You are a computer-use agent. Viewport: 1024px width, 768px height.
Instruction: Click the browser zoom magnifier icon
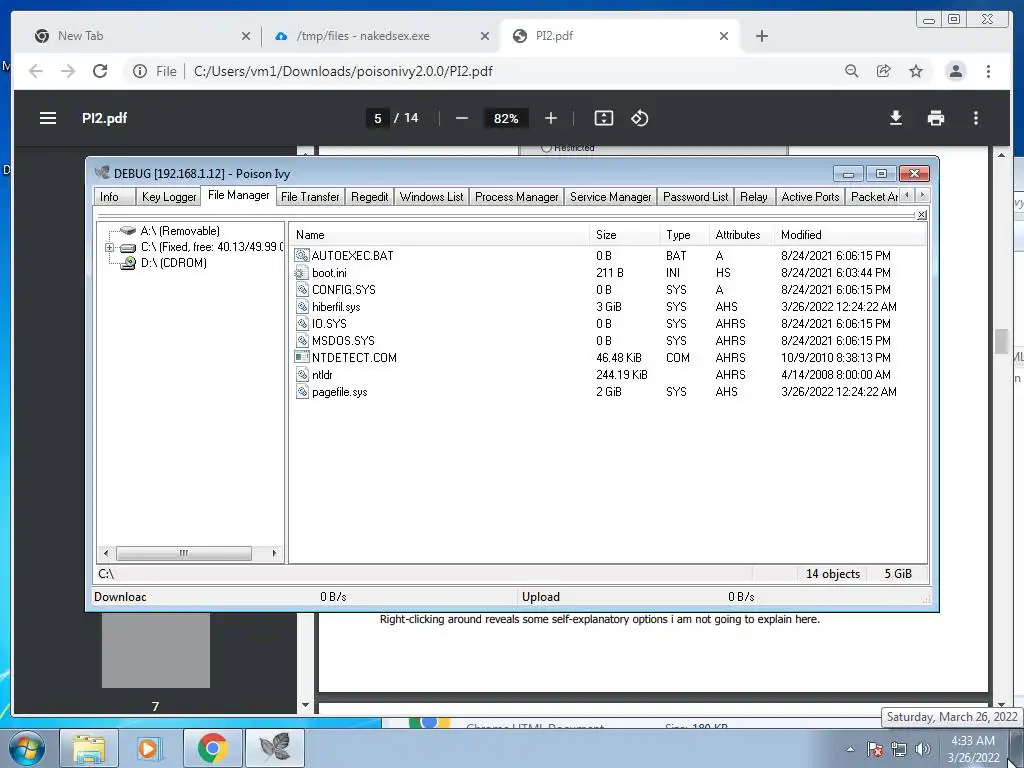(x=852, y=71)
